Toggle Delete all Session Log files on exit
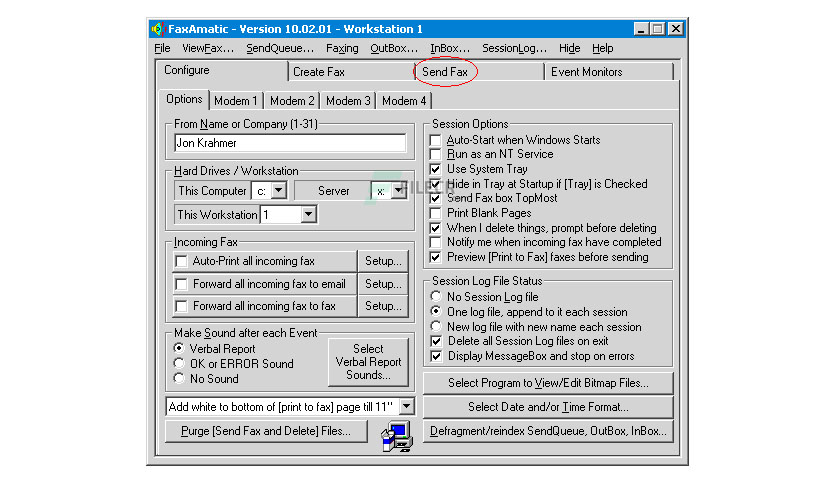The height and width of the screenshot is (484, 836). [x=436, y=341]
